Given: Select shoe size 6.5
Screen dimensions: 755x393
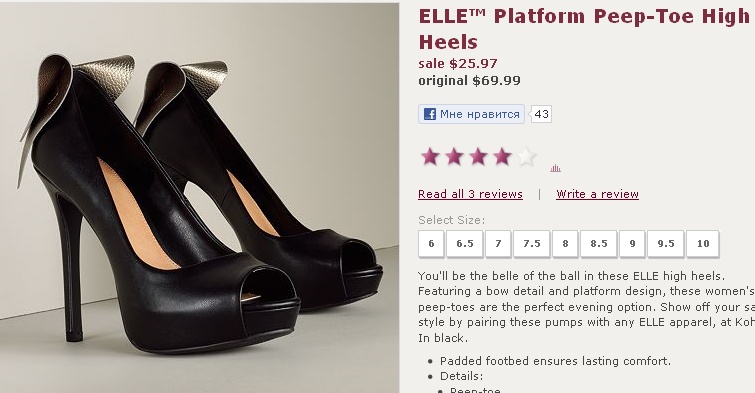Looking at the screenshot, I should (465, 244).
